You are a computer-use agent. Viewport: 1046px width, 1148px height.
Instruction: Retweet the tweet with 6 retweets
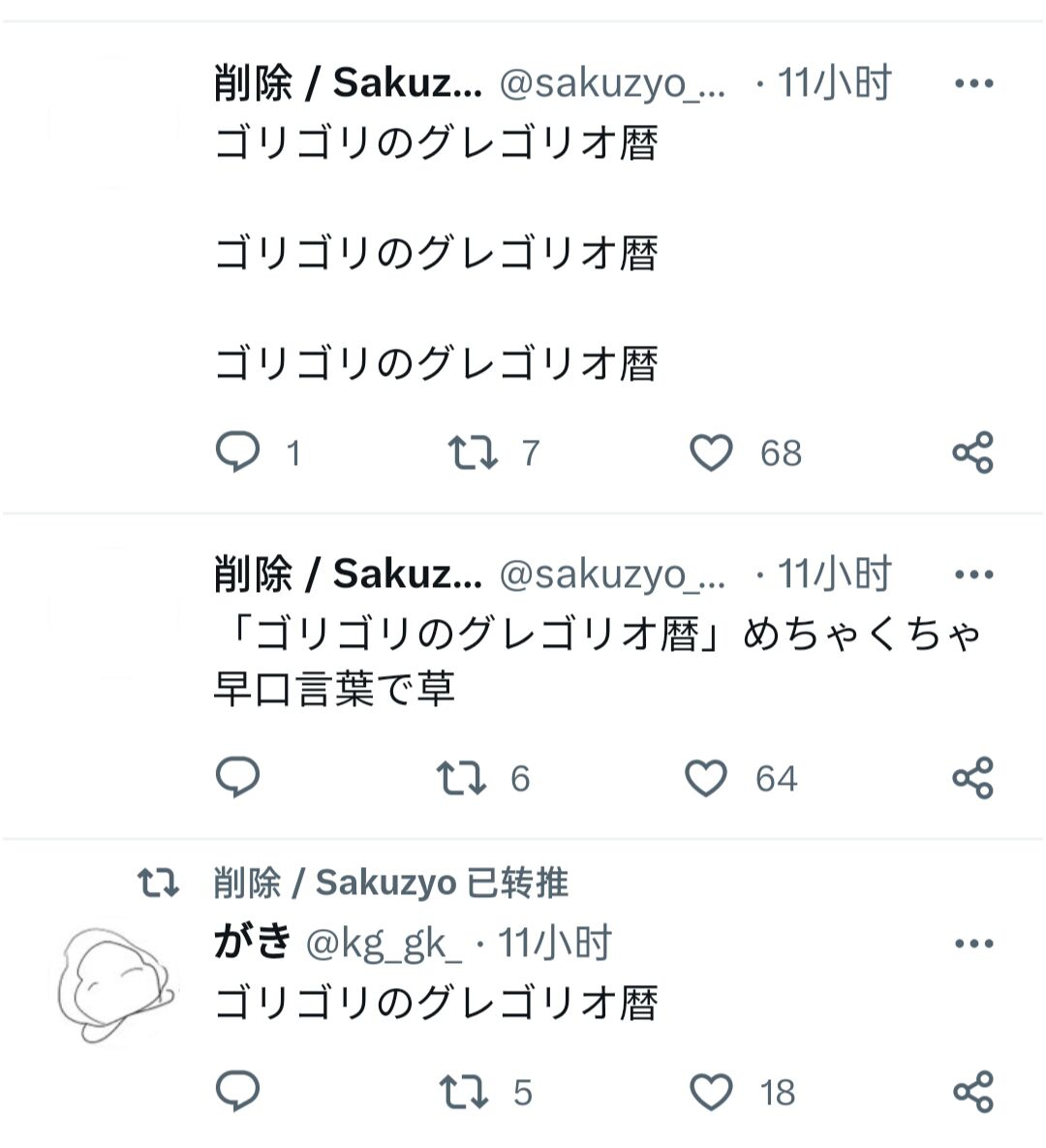point(462,778)
